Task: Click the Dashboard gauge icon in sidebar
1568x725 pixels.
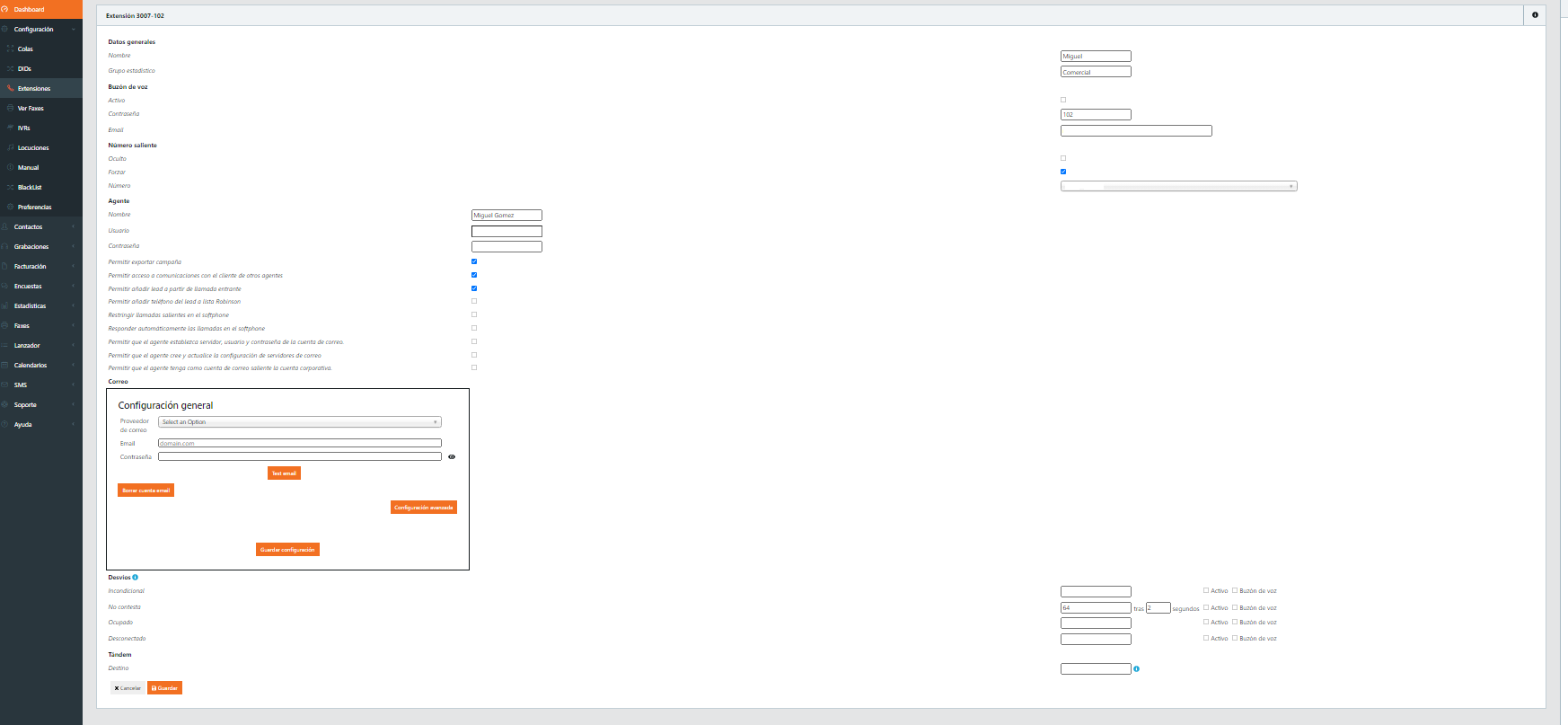Action: tap(5, 10)
